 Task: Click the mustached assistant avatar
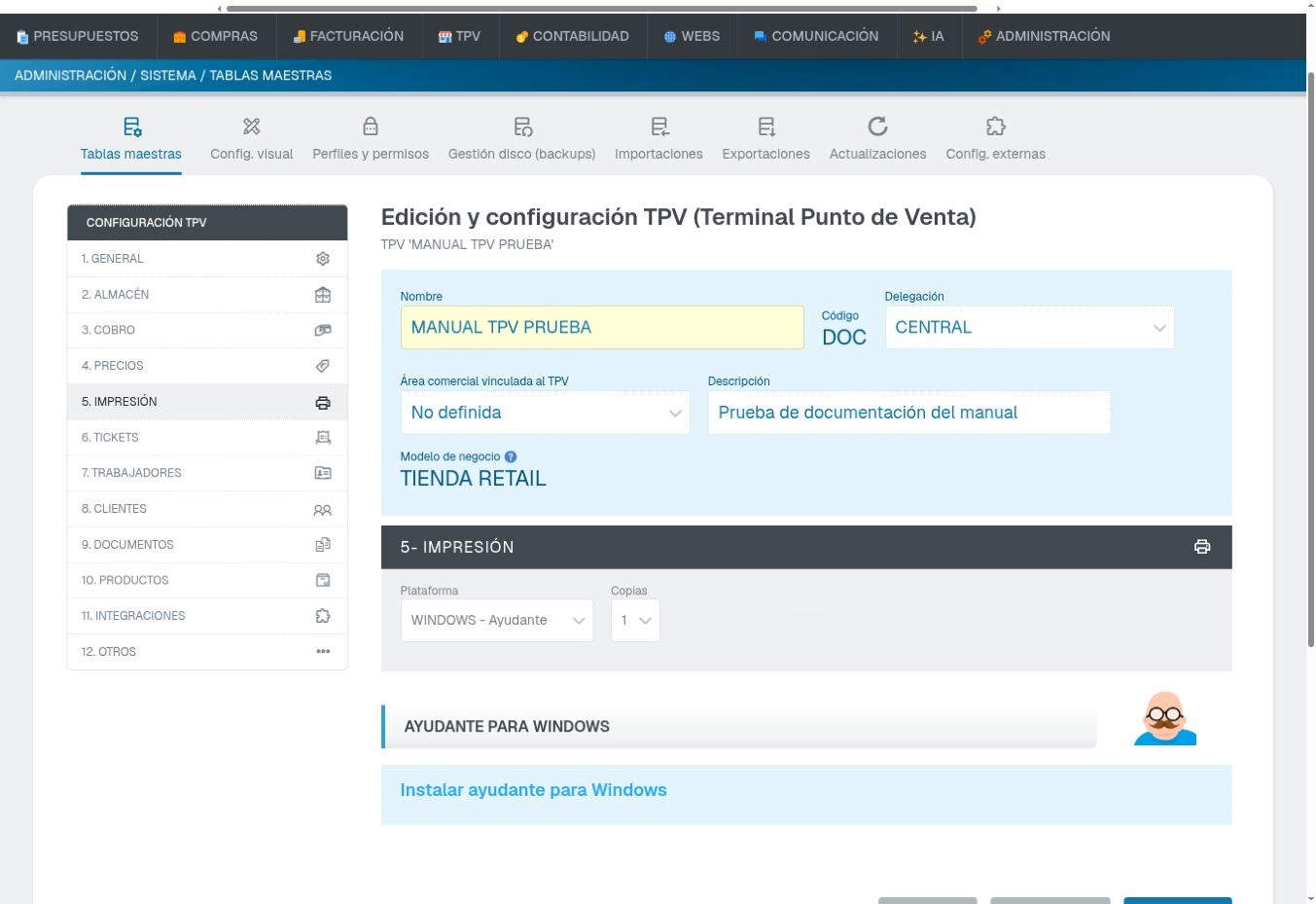pos(1165,718)
